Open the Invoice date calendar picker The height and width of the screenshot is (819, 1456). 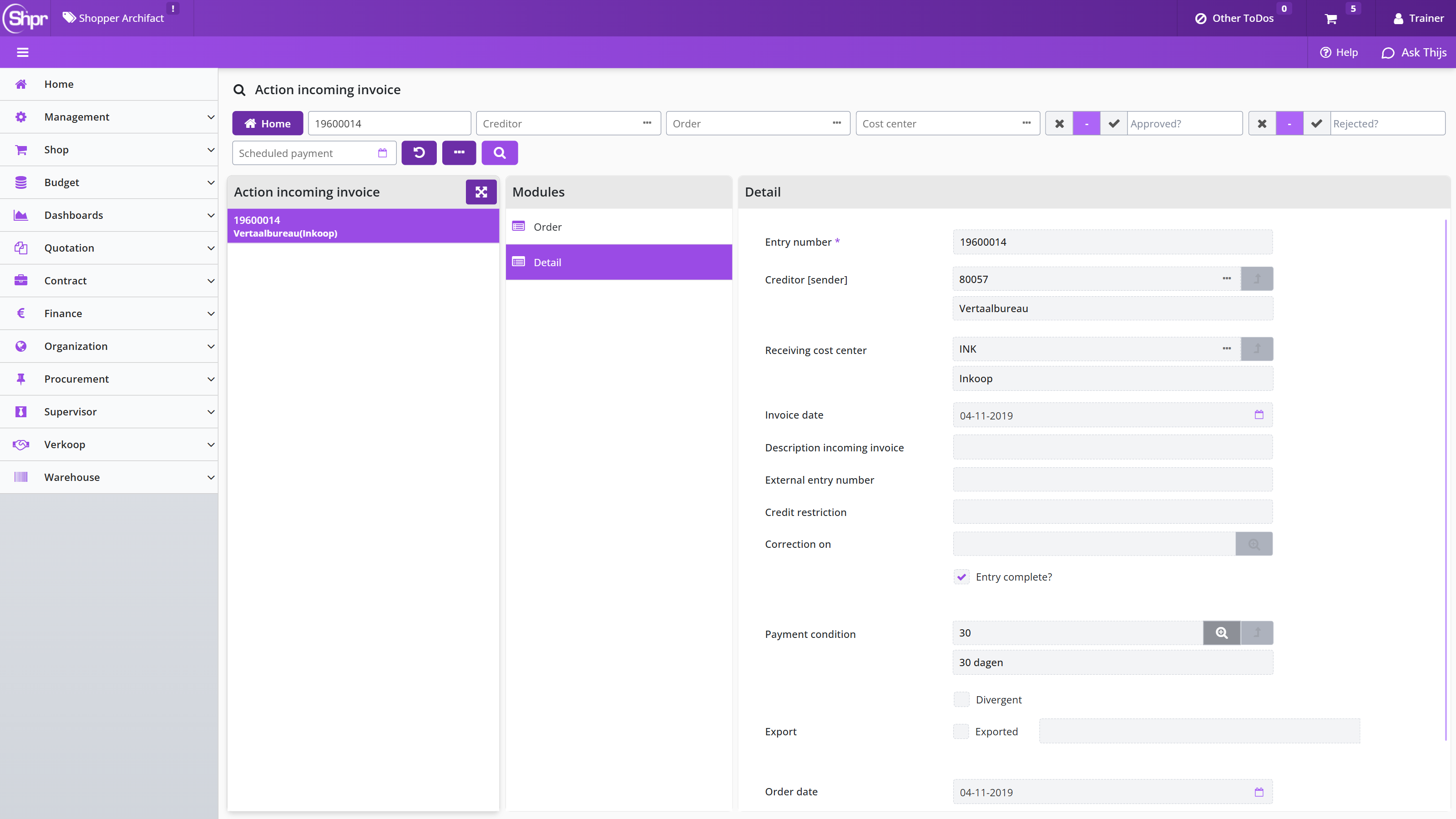click(x=1259, y=415)
